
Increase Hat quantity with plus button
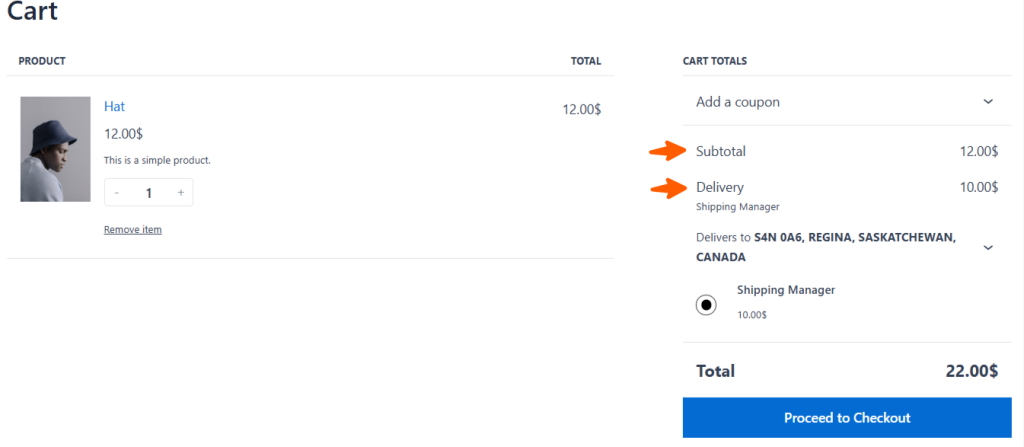(180, 193)
